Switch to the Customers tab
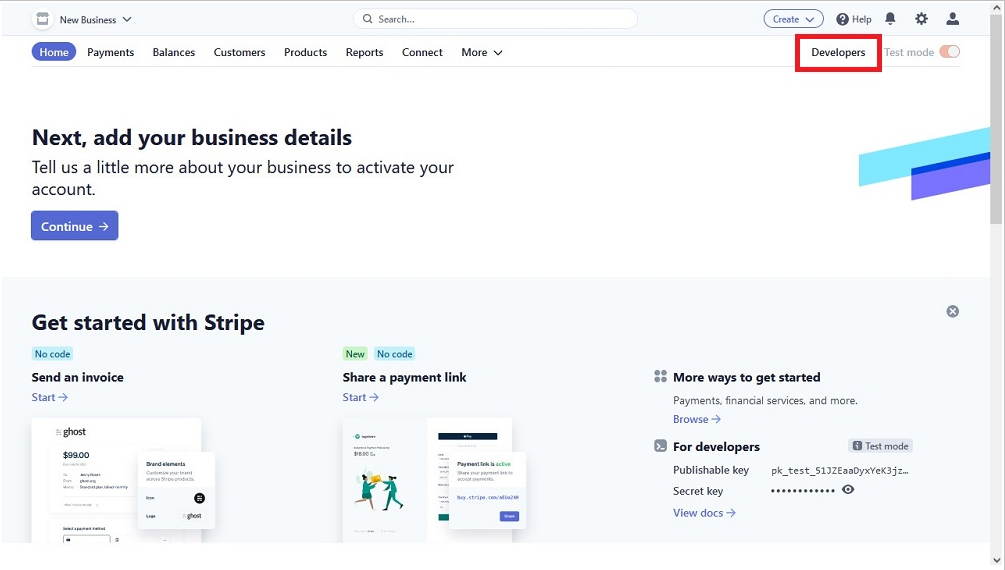Image resolution: width=1005 pixels, height=570 pixels. (x=239, y=53)
